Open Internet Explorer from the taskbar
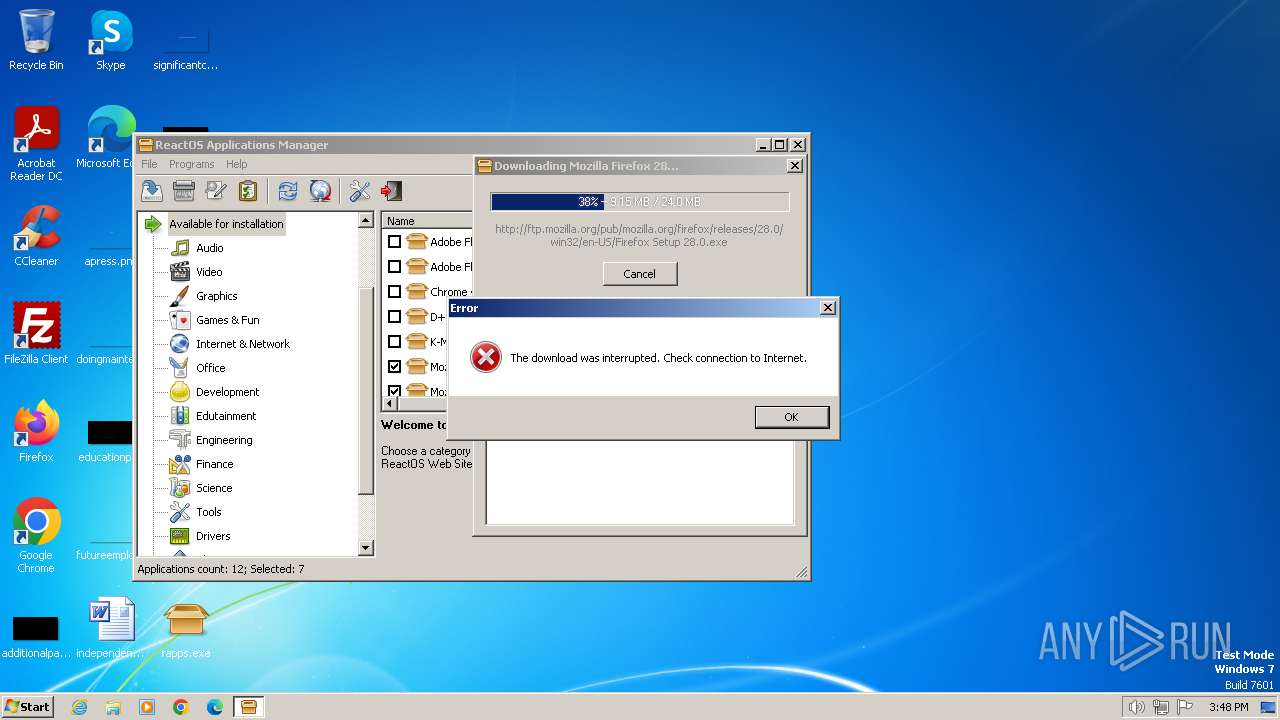1280x720 pixels. click(x=79, y=707)
